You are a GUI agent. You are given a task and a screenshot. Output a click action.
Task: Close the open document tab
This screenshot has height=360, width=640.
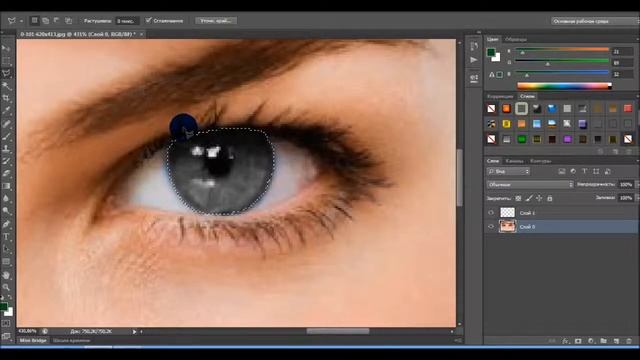point(141,34)
